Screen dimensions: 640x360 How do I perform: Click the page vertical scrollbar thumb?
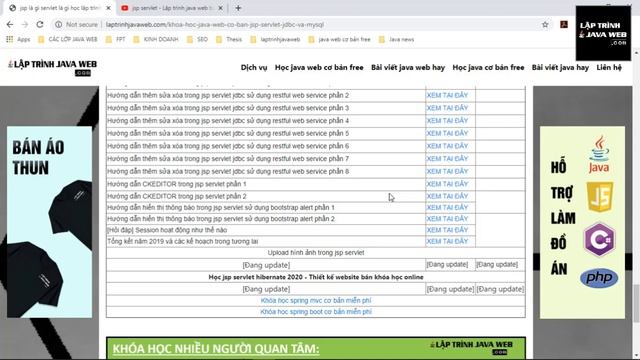click(x=636, y=304)
